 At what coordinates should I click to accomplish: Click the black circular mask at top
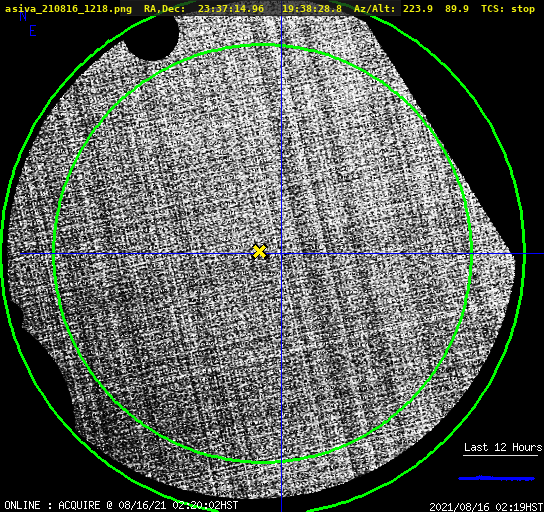152,36
